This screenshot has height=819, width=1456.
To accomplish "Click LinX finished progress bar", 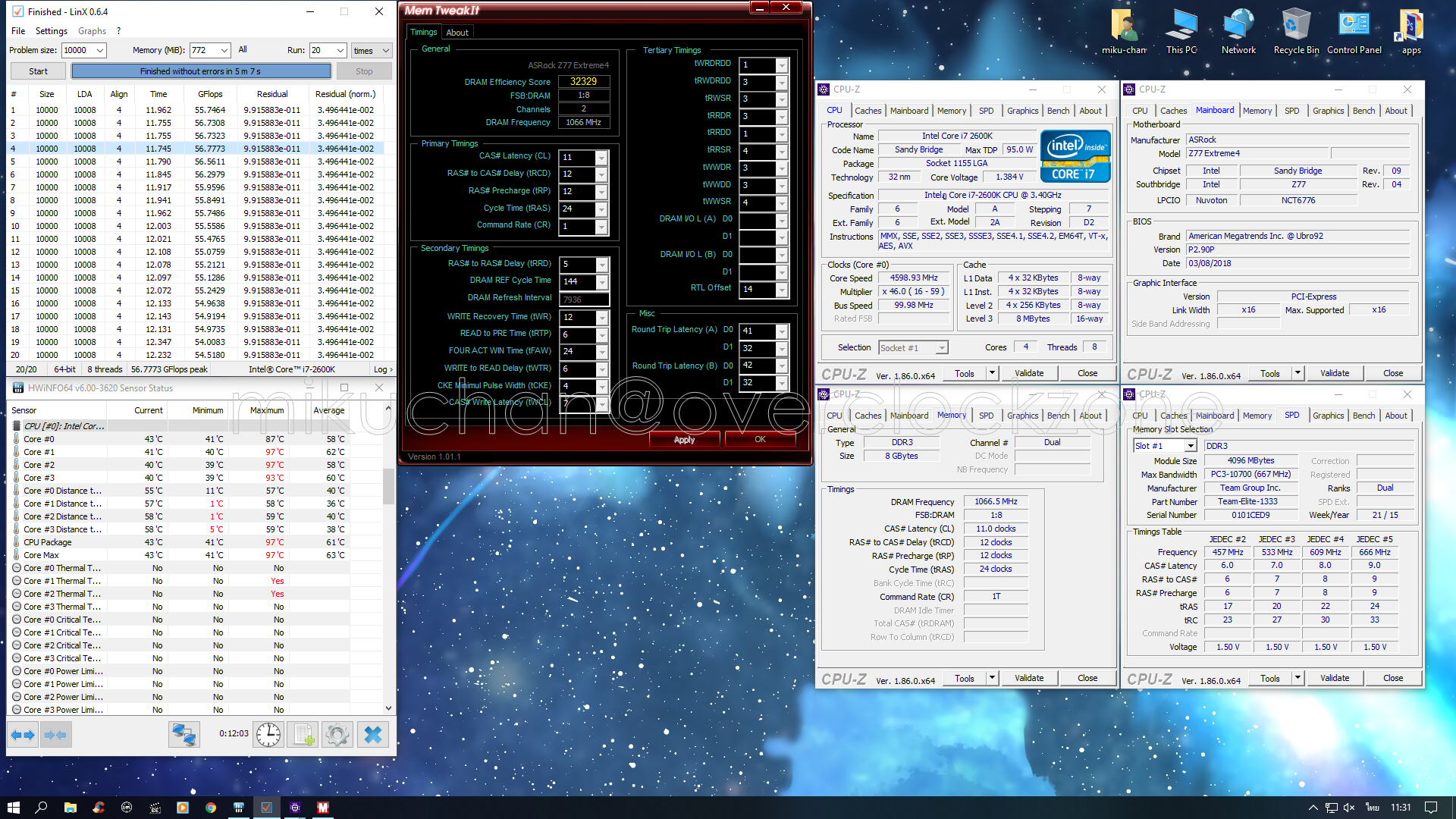I will click(201, 71).
